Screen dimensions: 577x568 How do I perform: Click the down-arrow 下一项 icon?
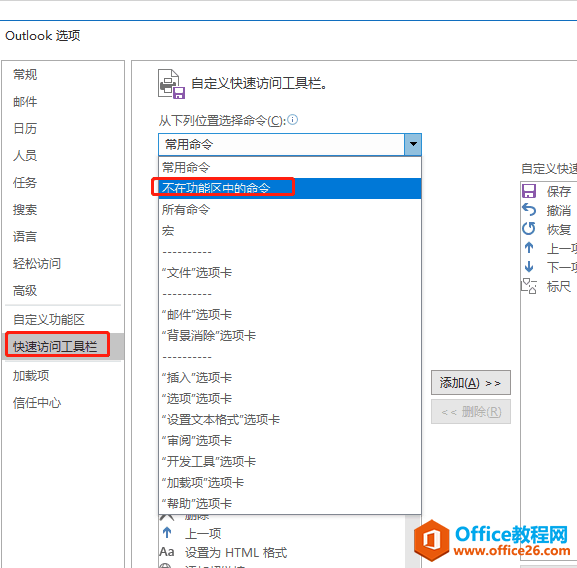point(529,267)
